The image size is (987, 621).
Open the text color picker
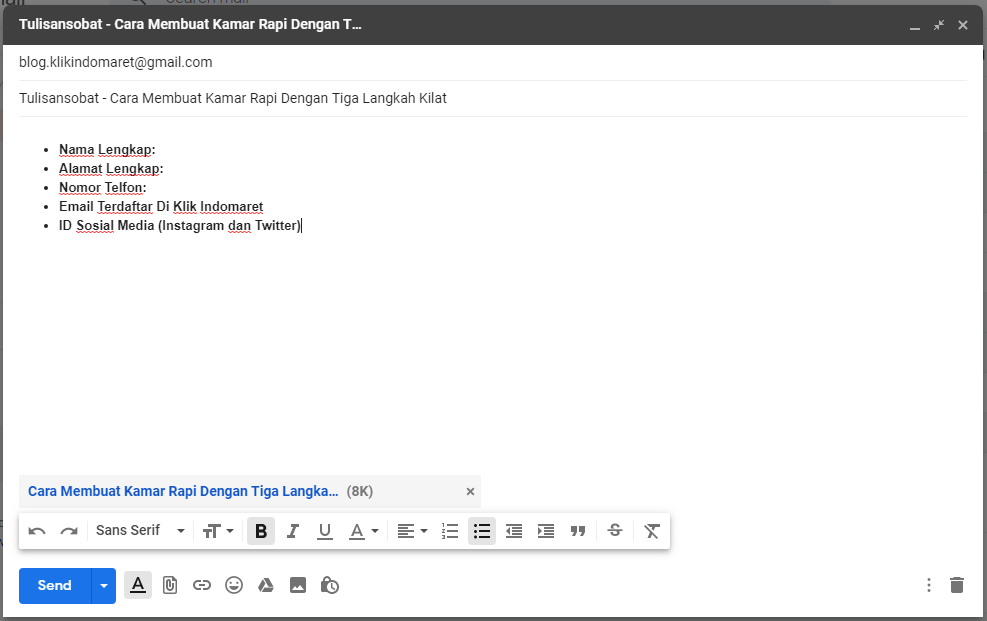(x=363, y=531)
